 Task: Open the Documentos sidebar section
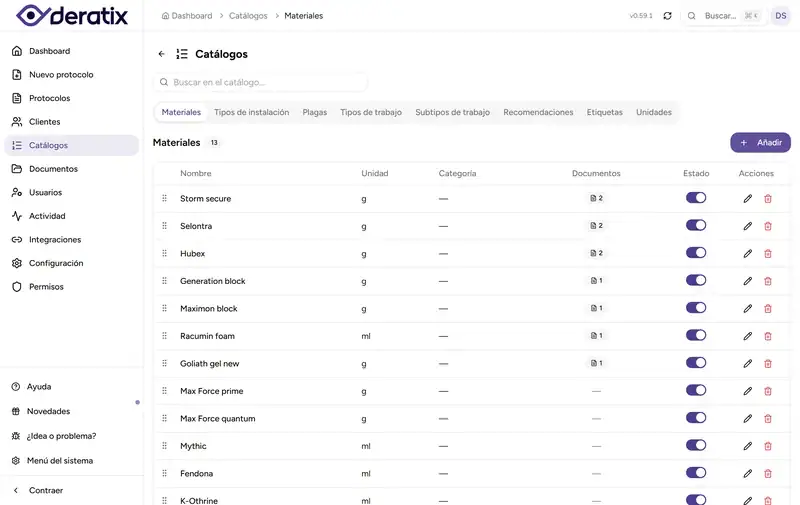pyautogui.click(x=71, y=169)
